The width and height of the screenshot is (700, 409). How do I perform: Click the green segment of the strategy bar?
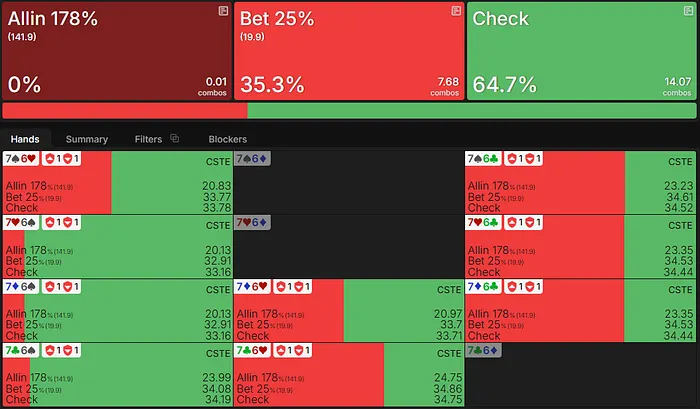pyautogui.click(x=470, y=110)
